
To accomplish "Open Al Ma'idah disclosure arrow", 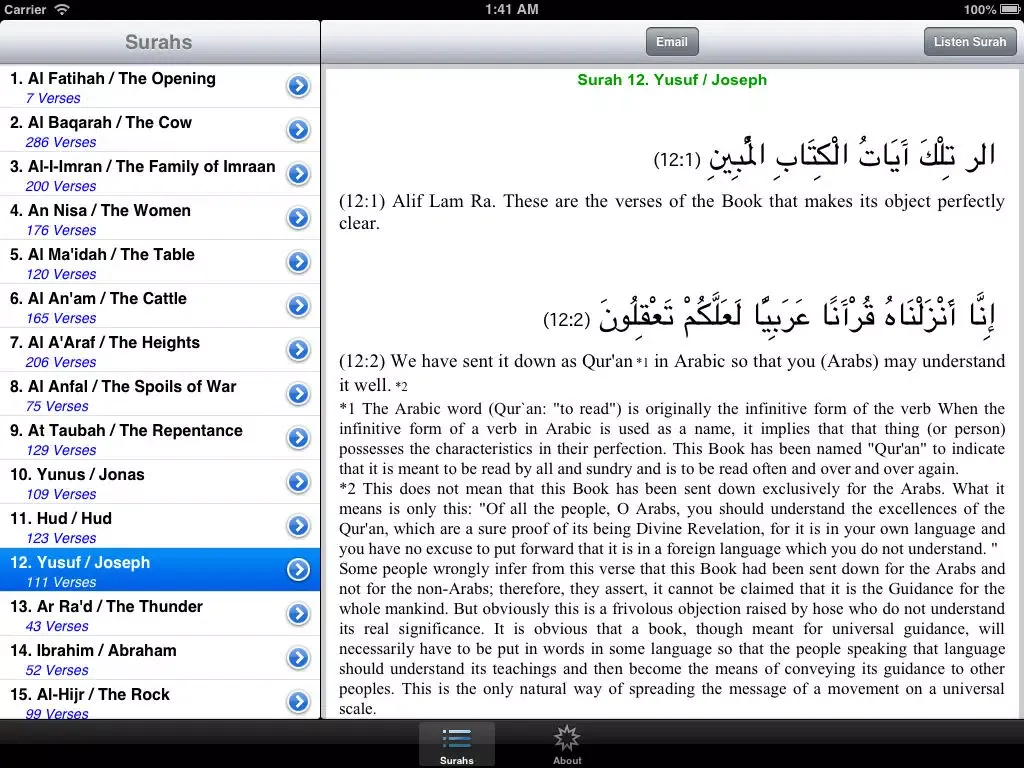I will tap(298, 262).
